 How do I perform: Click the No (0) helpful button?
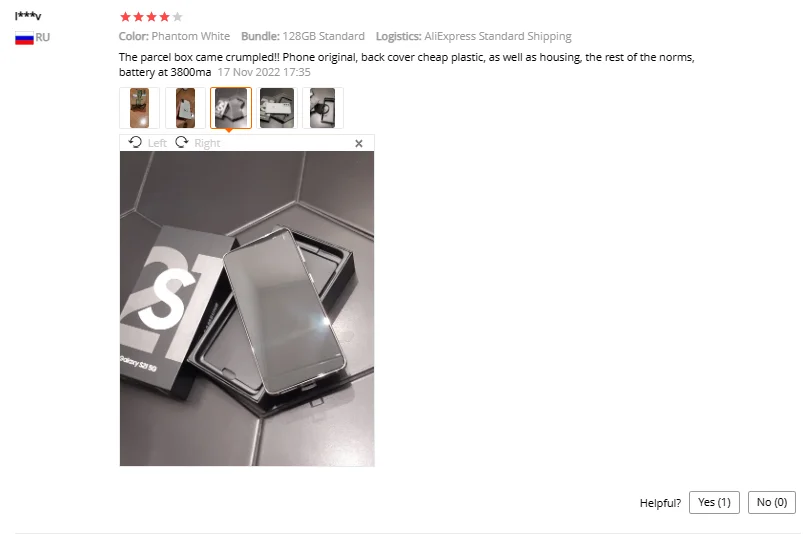[772, 502]
